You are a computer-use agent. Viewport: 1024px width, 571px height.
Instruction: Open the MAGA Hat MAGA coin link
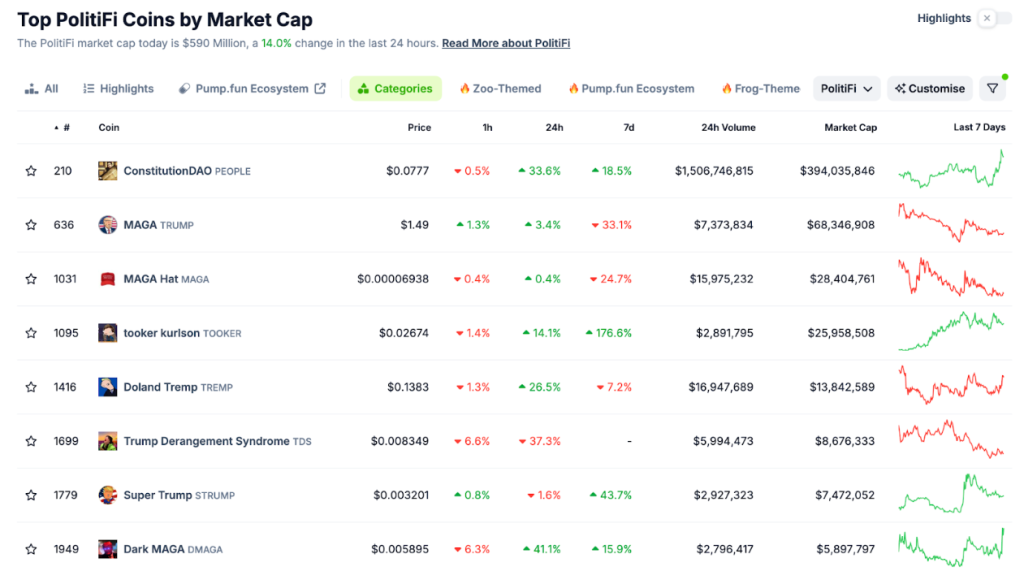[x=167, y=279]
